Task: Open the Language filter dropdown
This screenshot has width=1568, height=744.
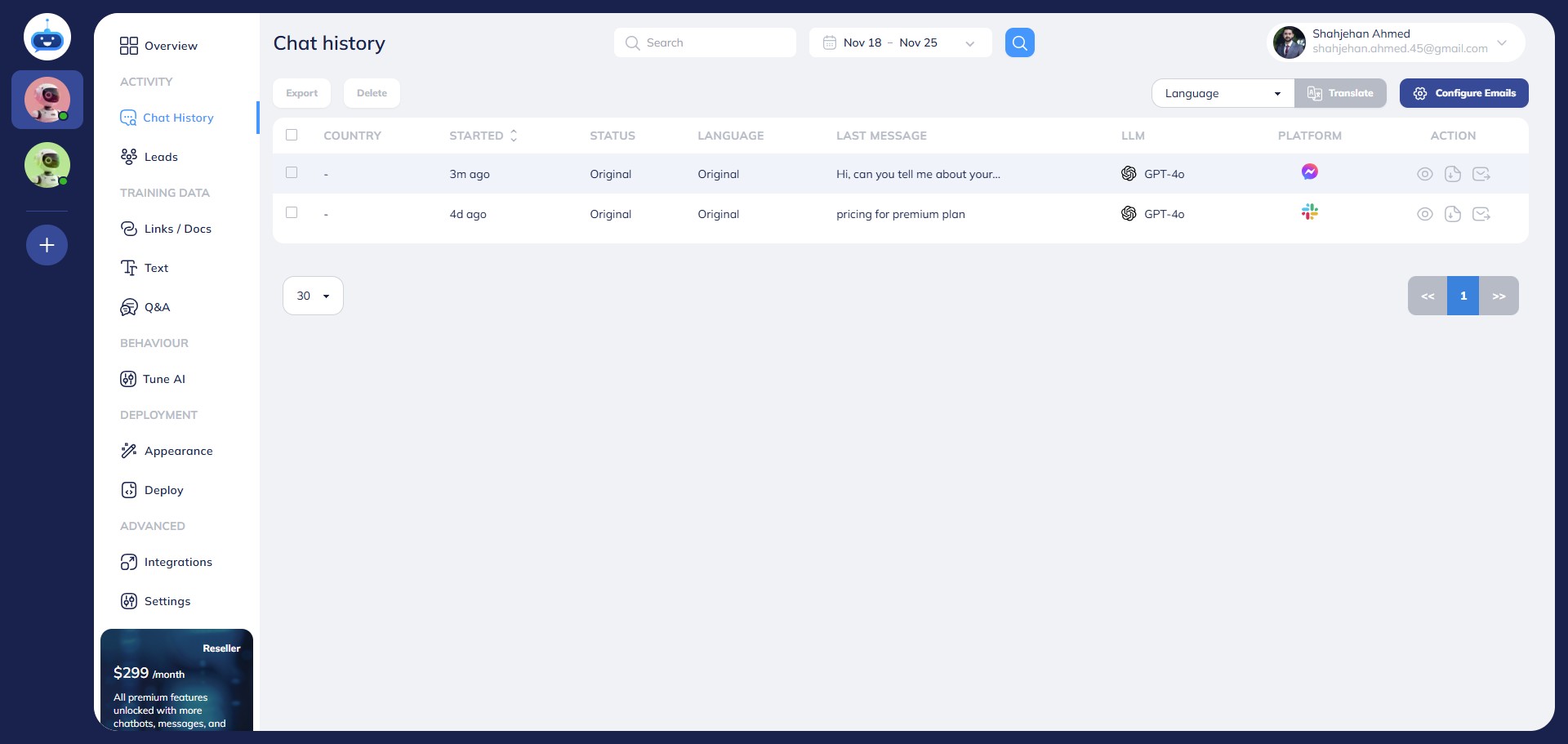Action: 1222,92
